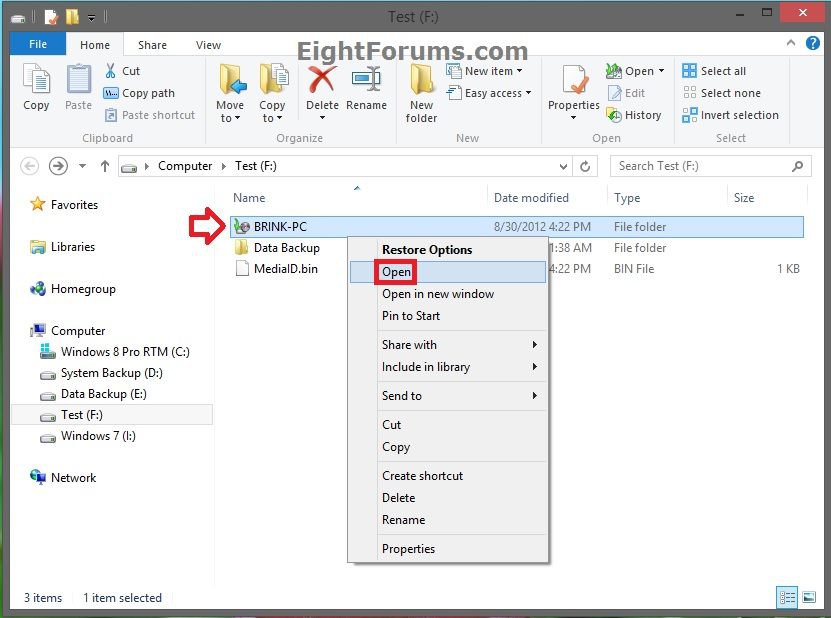Click Select all in ribbon
Screen dimensions: 831x618
pos(714,71)
